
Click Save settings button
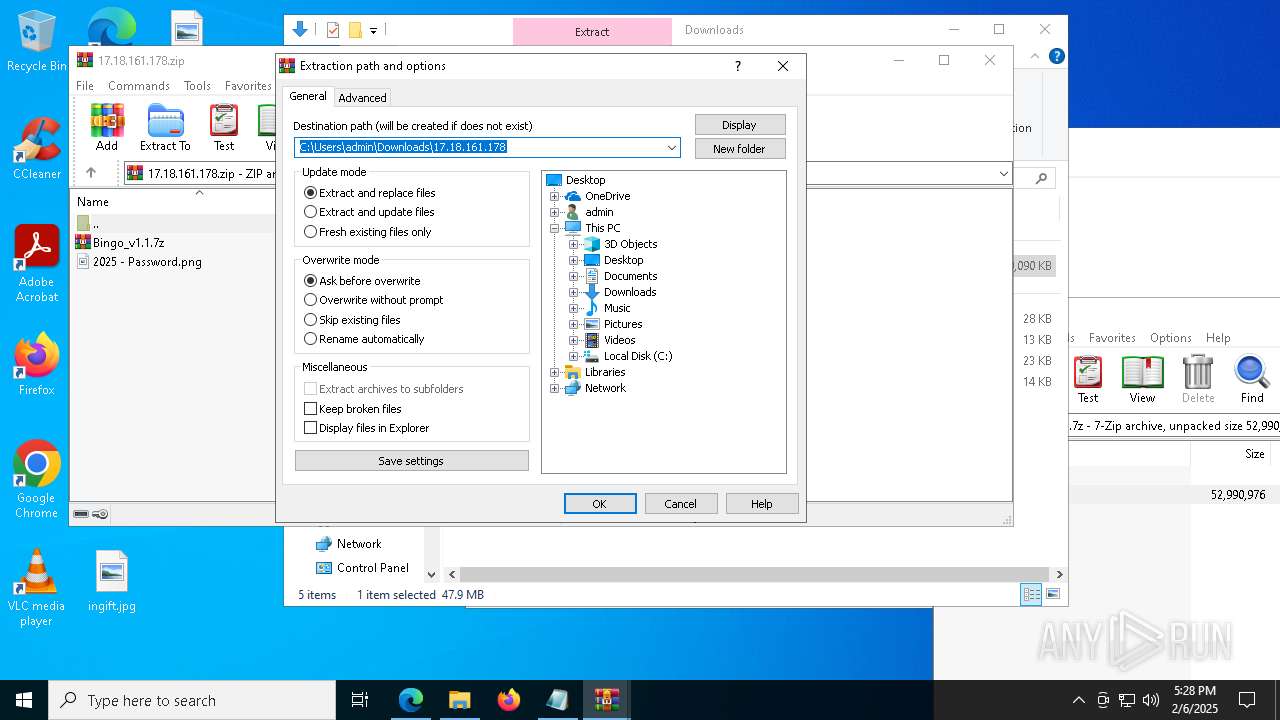coord(411,461)
